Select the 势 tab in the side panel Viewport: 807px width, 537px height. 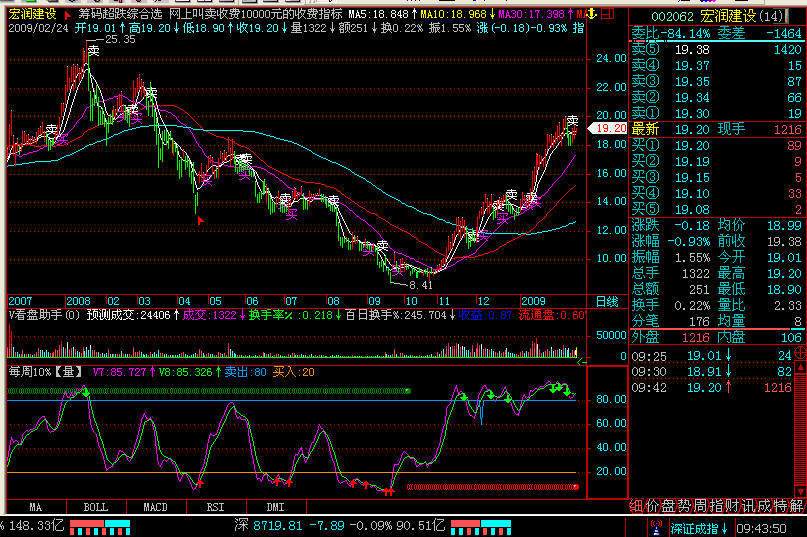(x=684, y=506)
